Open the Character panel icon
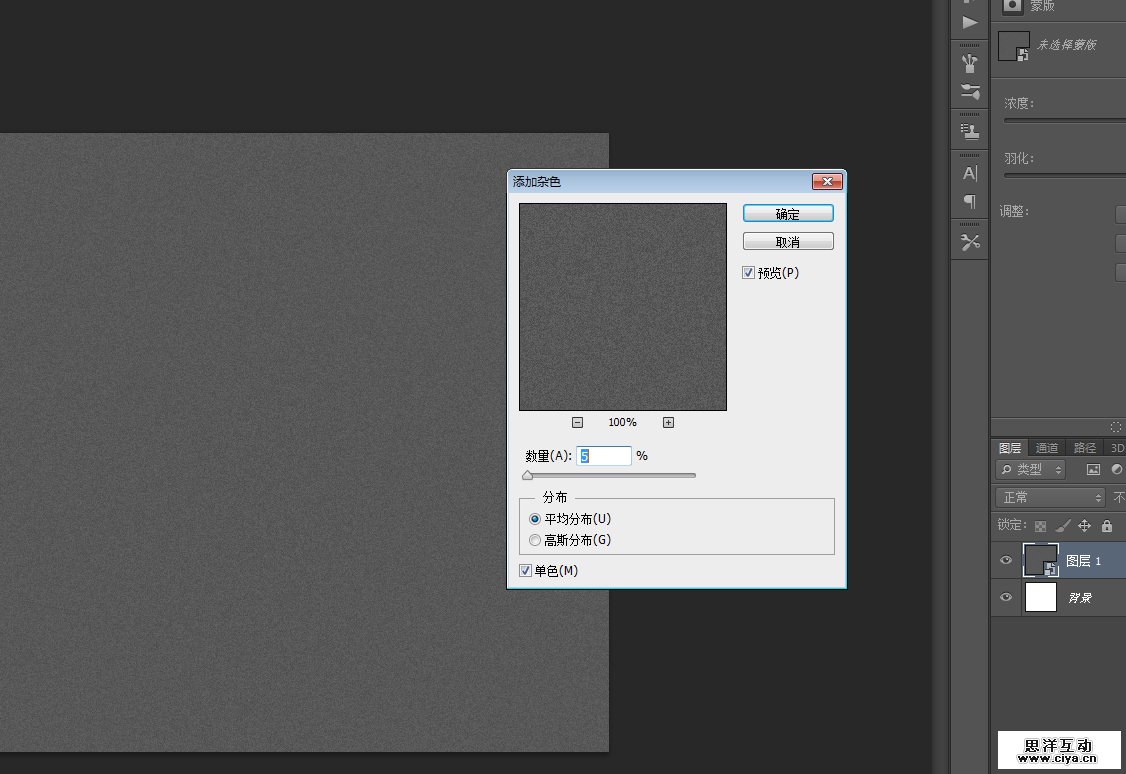The width and height of the screenshot is (1126, 774). pyautogui.click(x=970, y=173)
